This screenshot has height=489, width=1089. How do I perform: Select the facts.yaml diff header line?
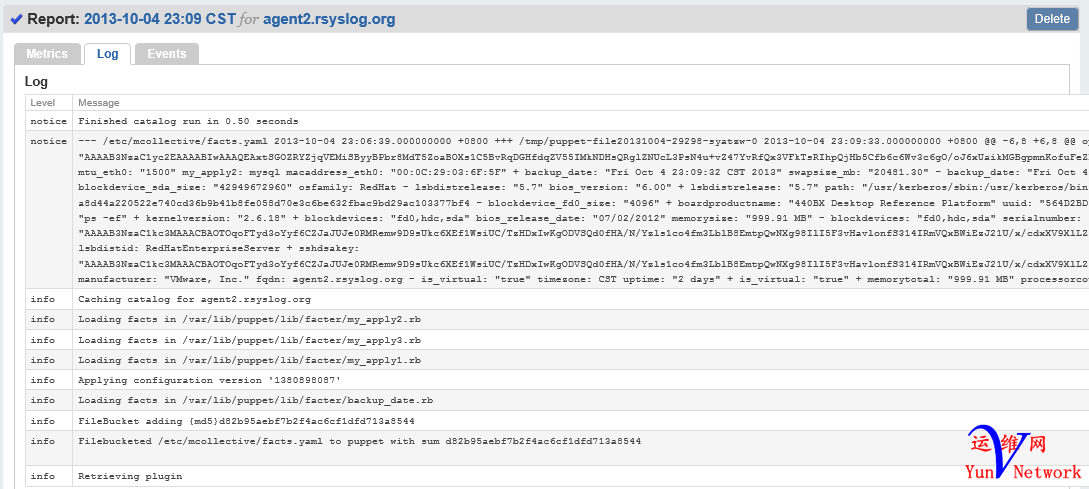tap(583, 141)
